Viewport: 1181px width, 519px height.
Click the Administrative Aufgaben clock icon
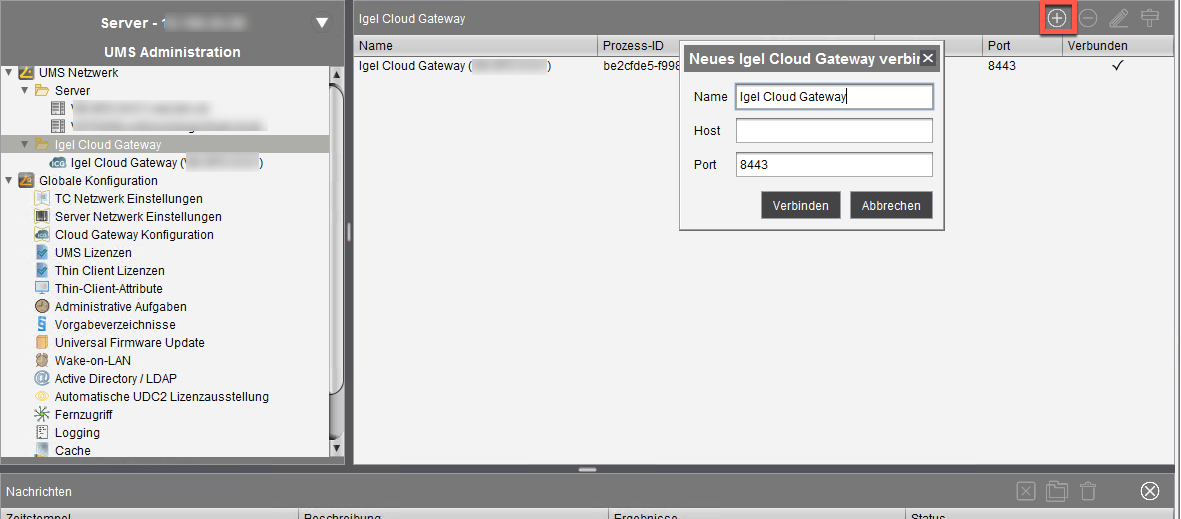pos(42,307)
